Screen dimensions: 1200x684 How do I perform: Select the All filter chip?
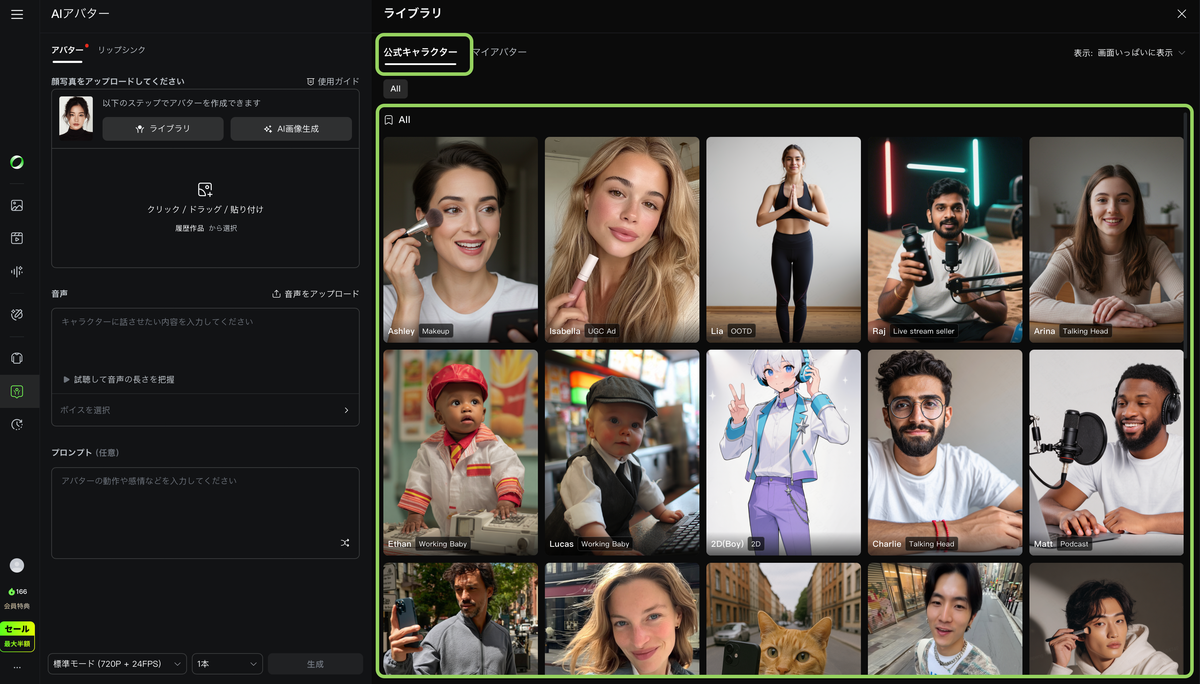[396, 89]
